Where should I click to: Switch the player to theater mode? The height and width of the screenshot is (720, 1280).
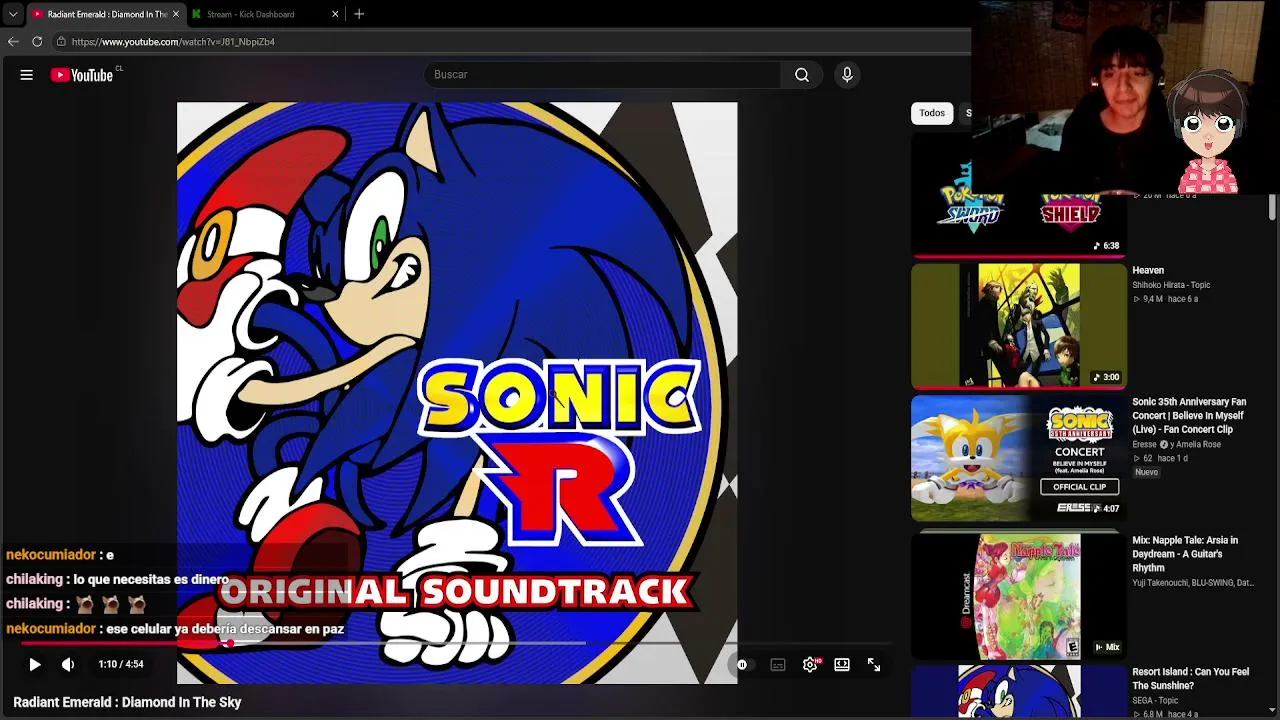coord(842,664)
